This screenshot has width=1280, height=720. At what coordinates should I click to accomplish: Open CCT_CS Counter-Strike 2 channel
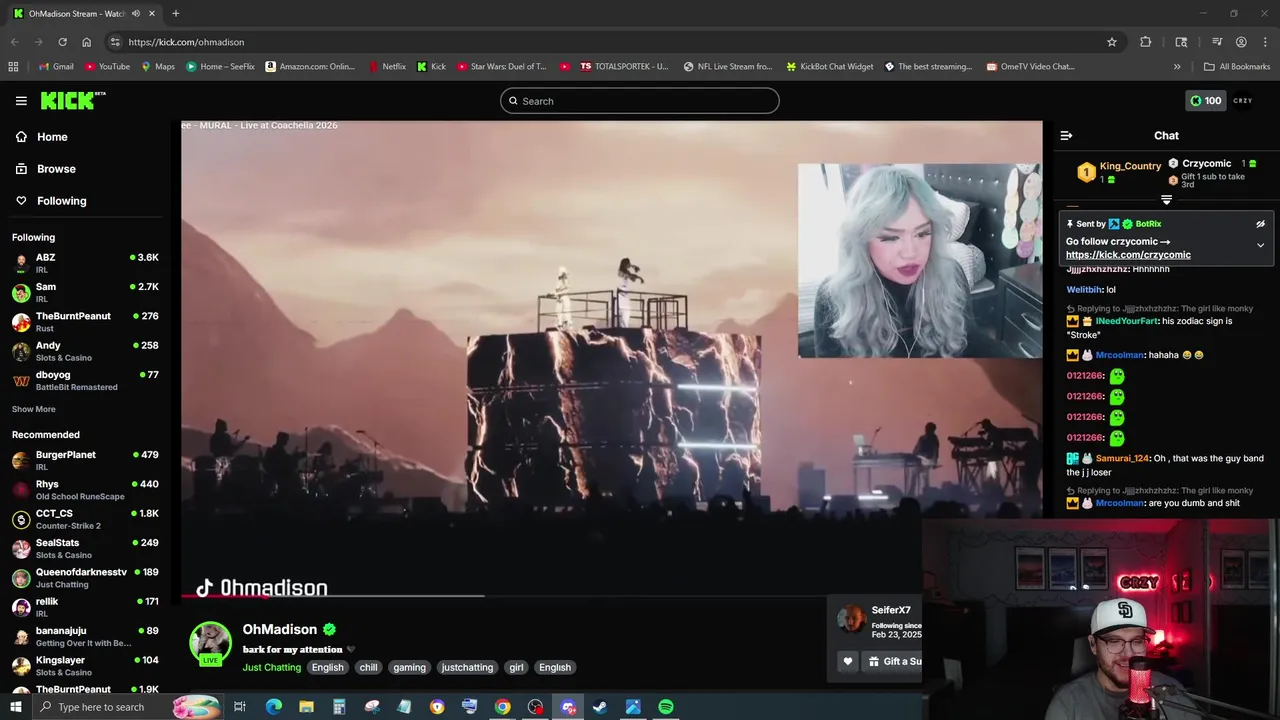pos(85,519)
